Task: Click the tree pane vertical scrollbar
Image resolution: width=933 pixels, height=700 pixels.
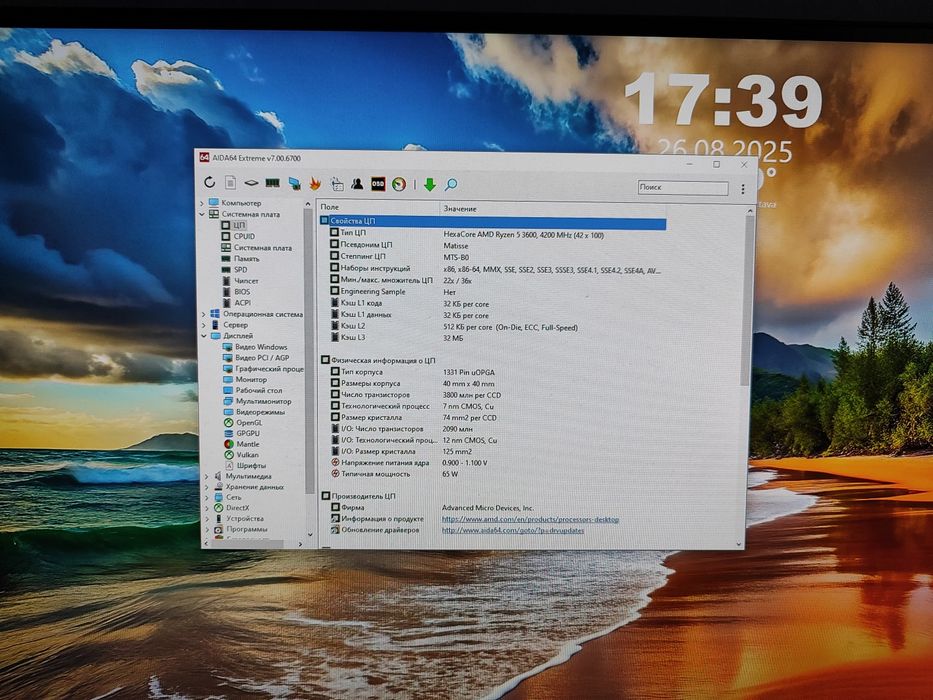Action: click(309, 350)
